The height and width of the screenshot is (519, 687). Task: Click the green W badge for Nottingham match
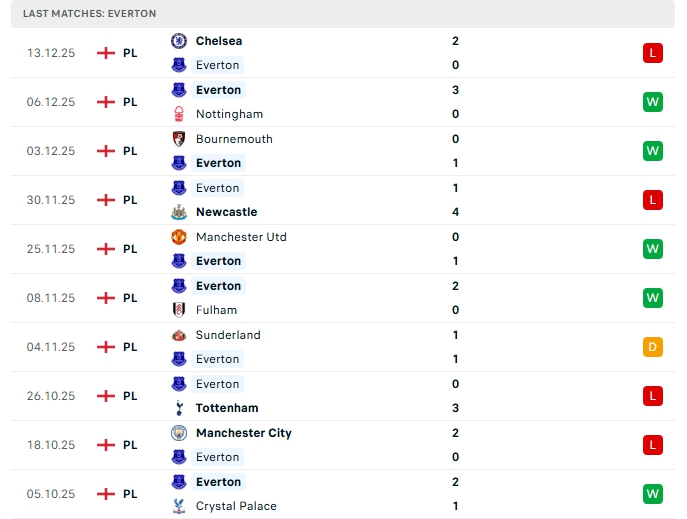[x=653, y=102]
